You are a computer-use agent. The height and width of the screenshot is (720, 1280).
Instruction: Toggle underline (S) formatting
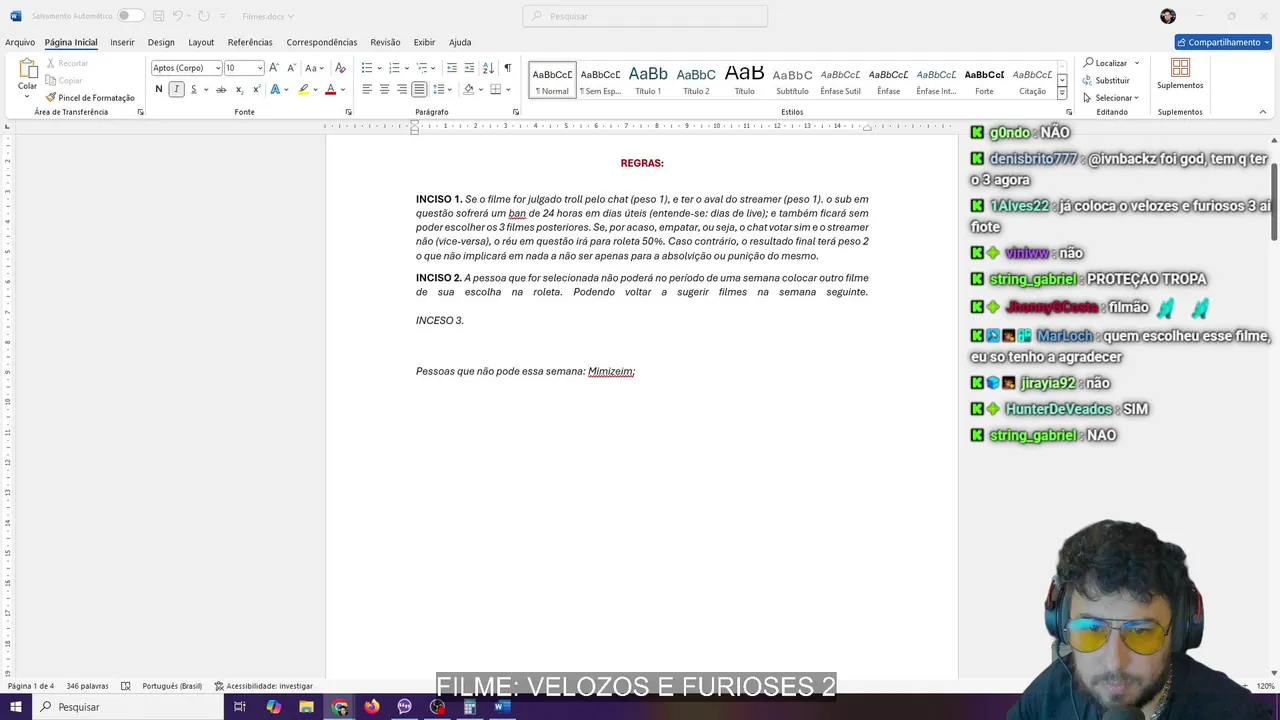coord(194,89)
